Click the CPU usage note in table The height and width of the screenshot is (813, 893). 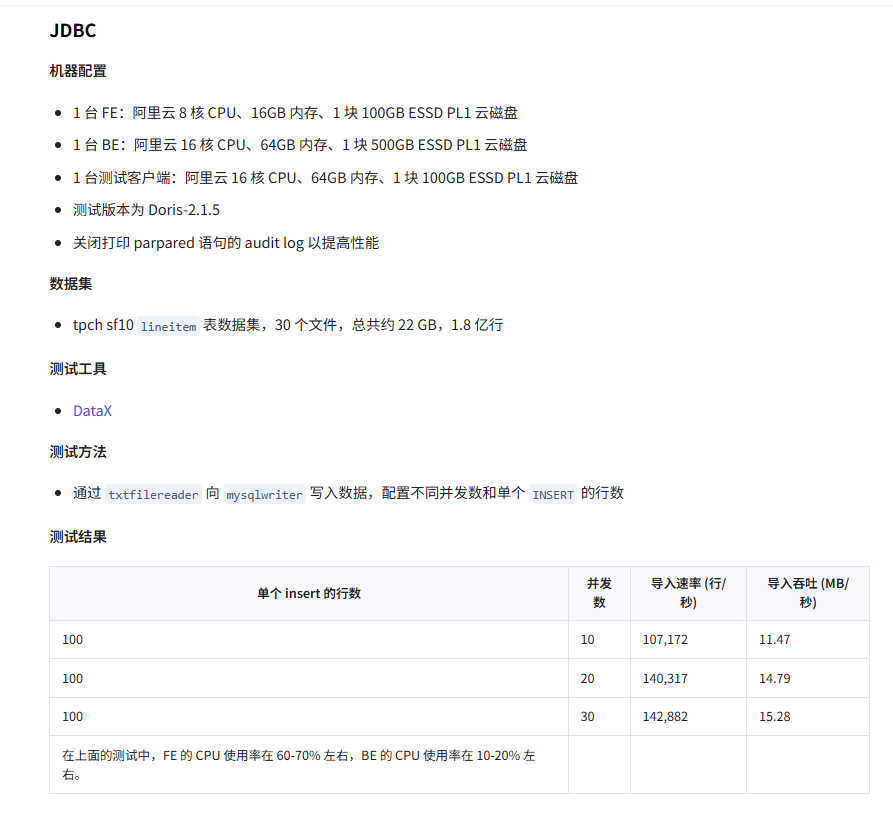tap(309, 765)
